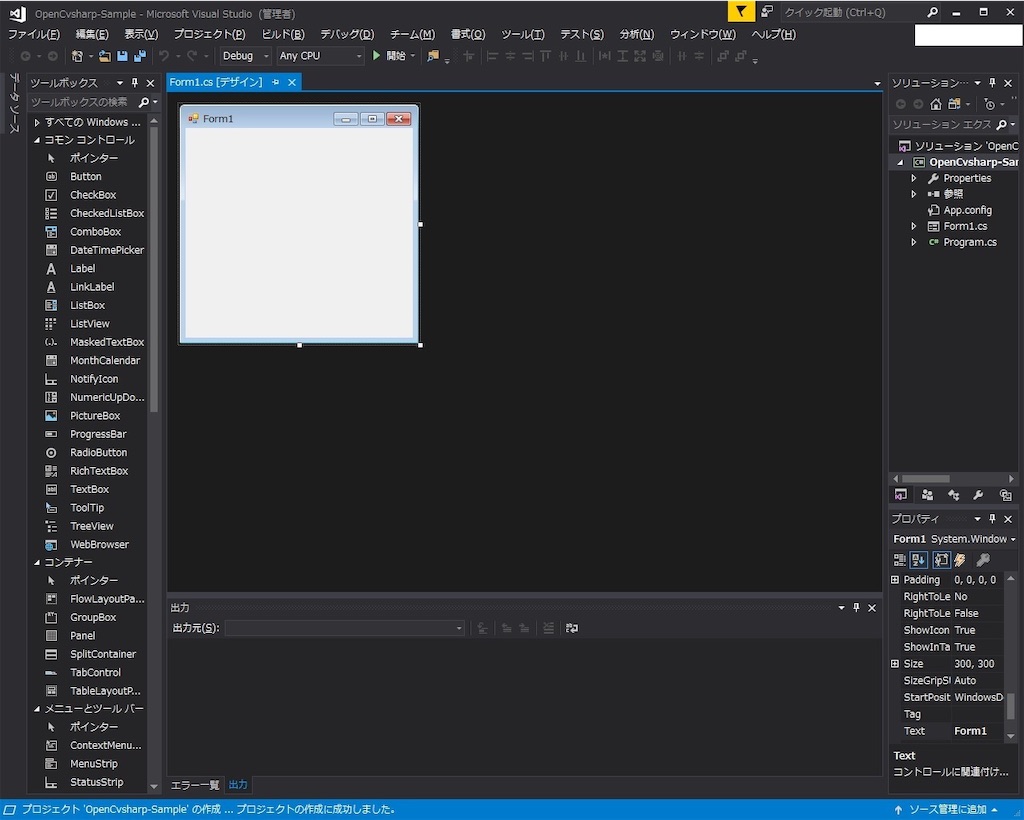This screenshot has width=1024, height=820.
Task: Click the Save All toolbar icon
Action: tap(139, 56)
